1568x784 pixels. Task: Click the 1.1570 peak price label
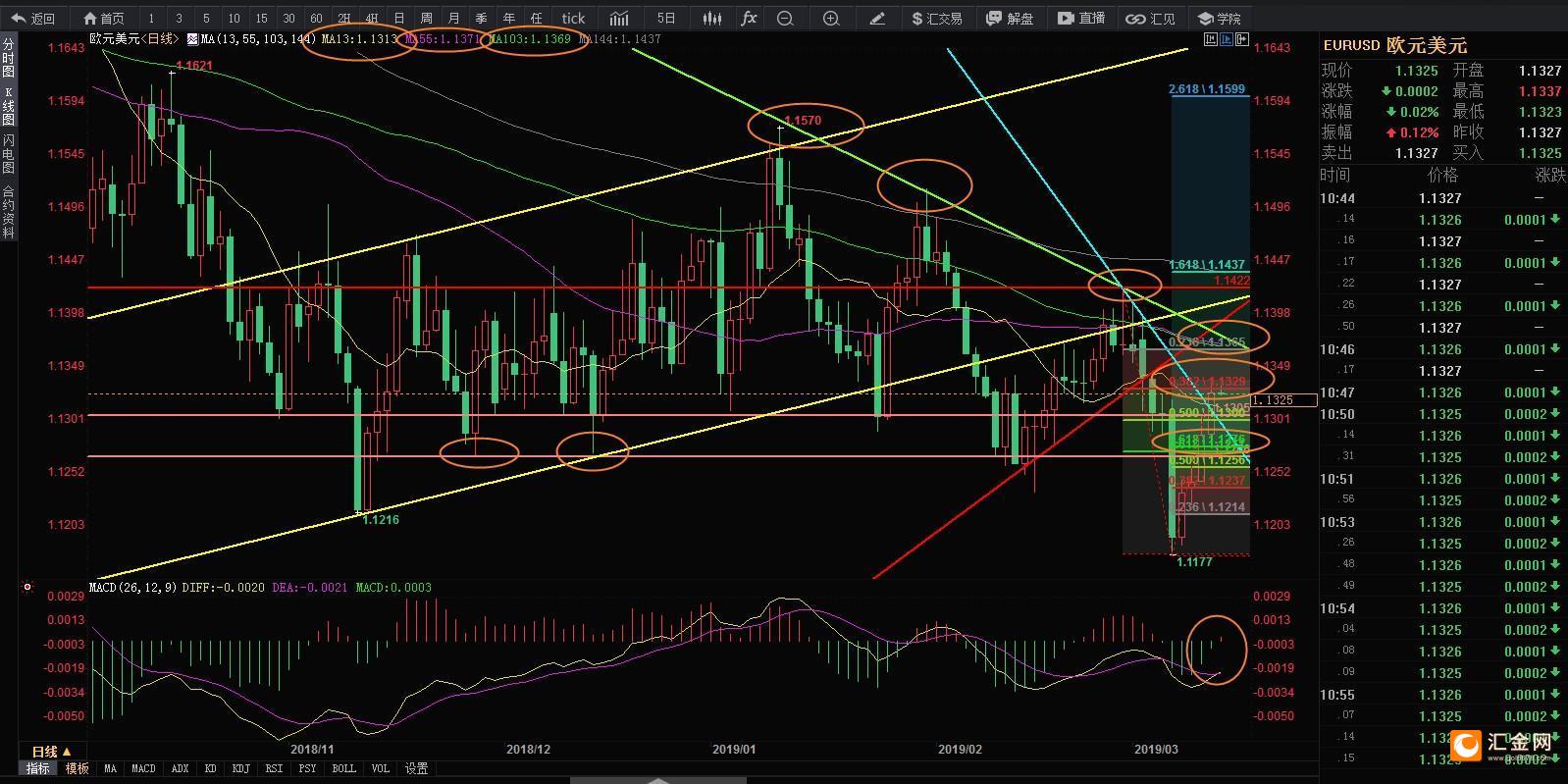click(803, 120)
